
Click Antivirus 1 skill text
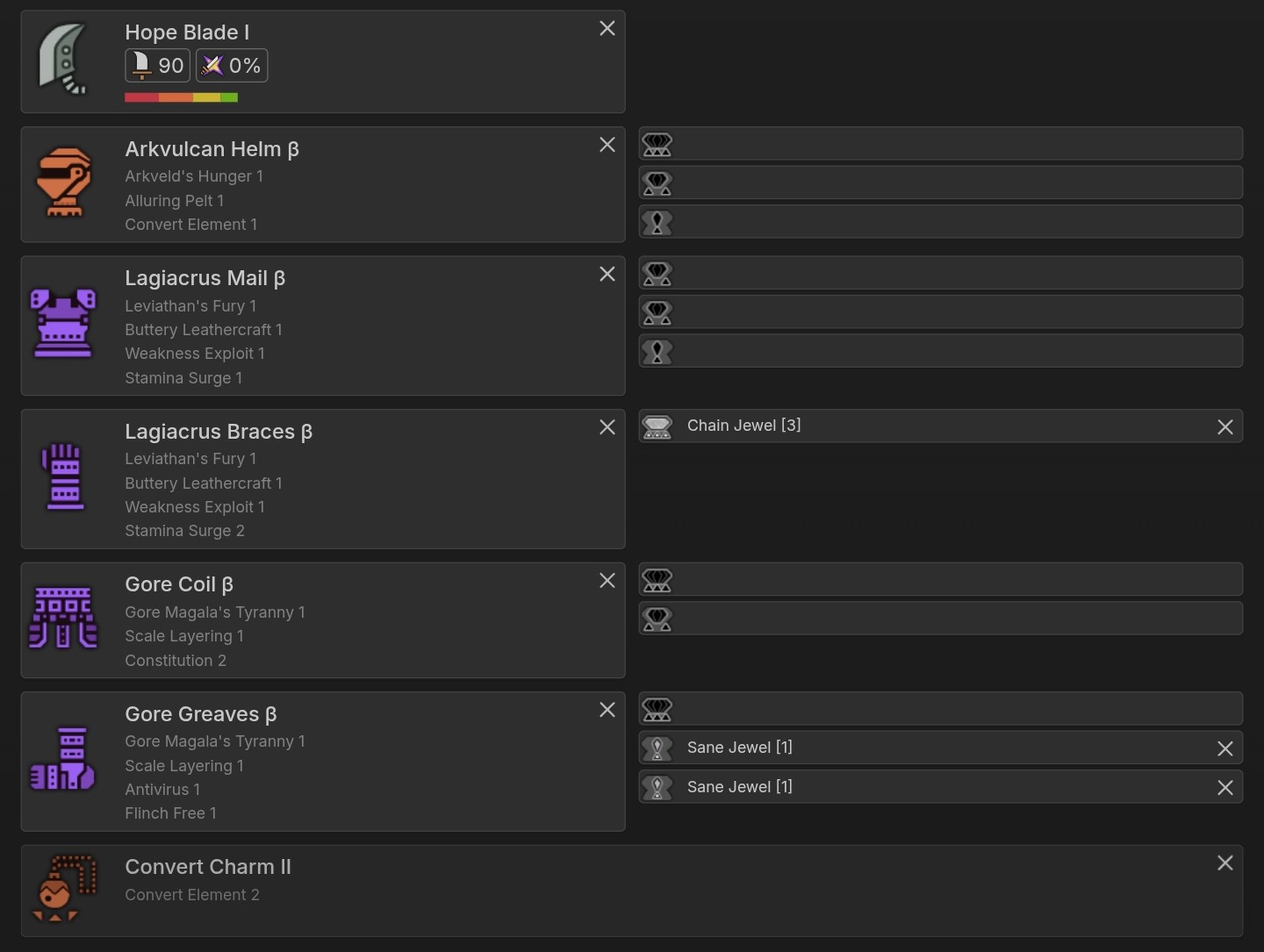tap(162, 790)
